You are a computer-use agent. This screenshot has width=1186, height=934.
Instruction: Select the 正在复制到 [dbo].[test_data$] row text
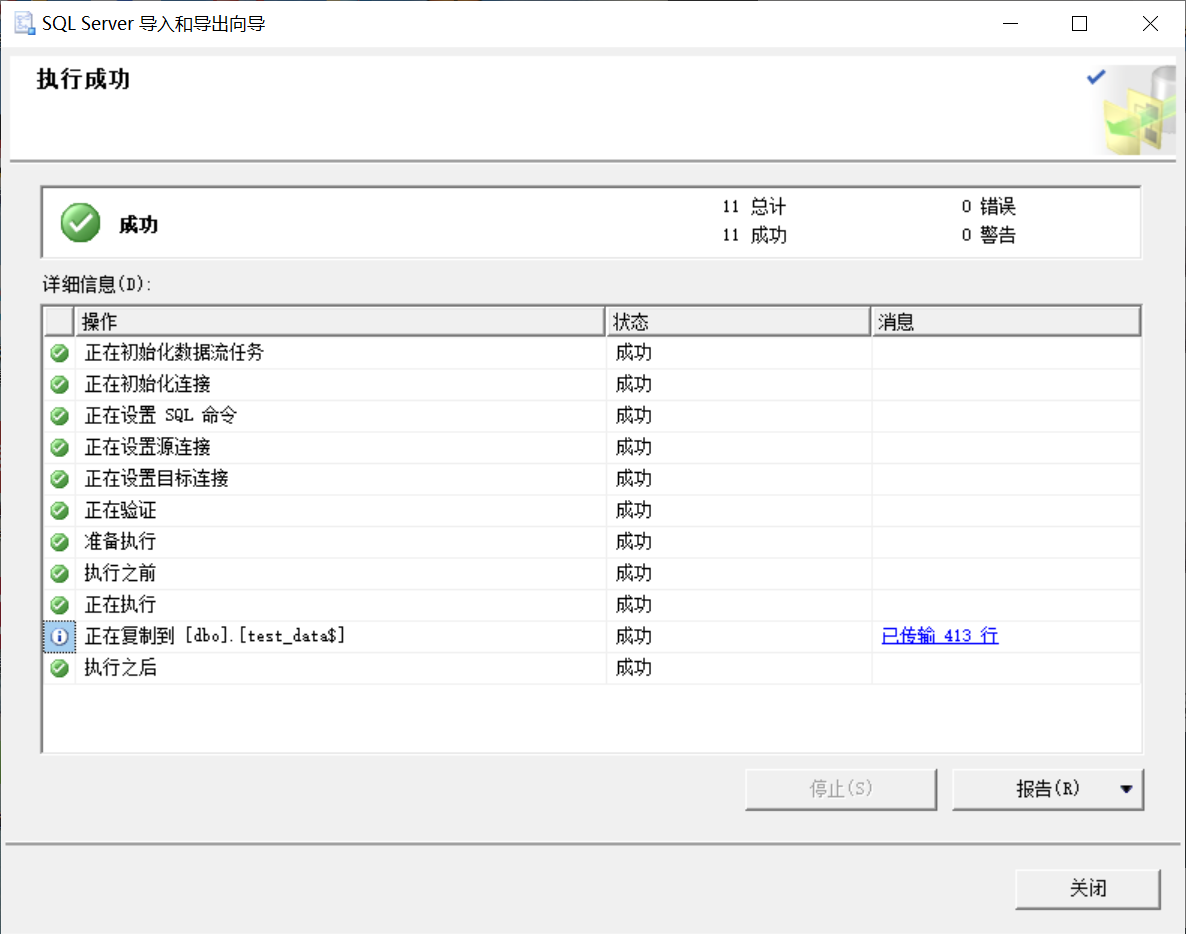coord(215,636)
